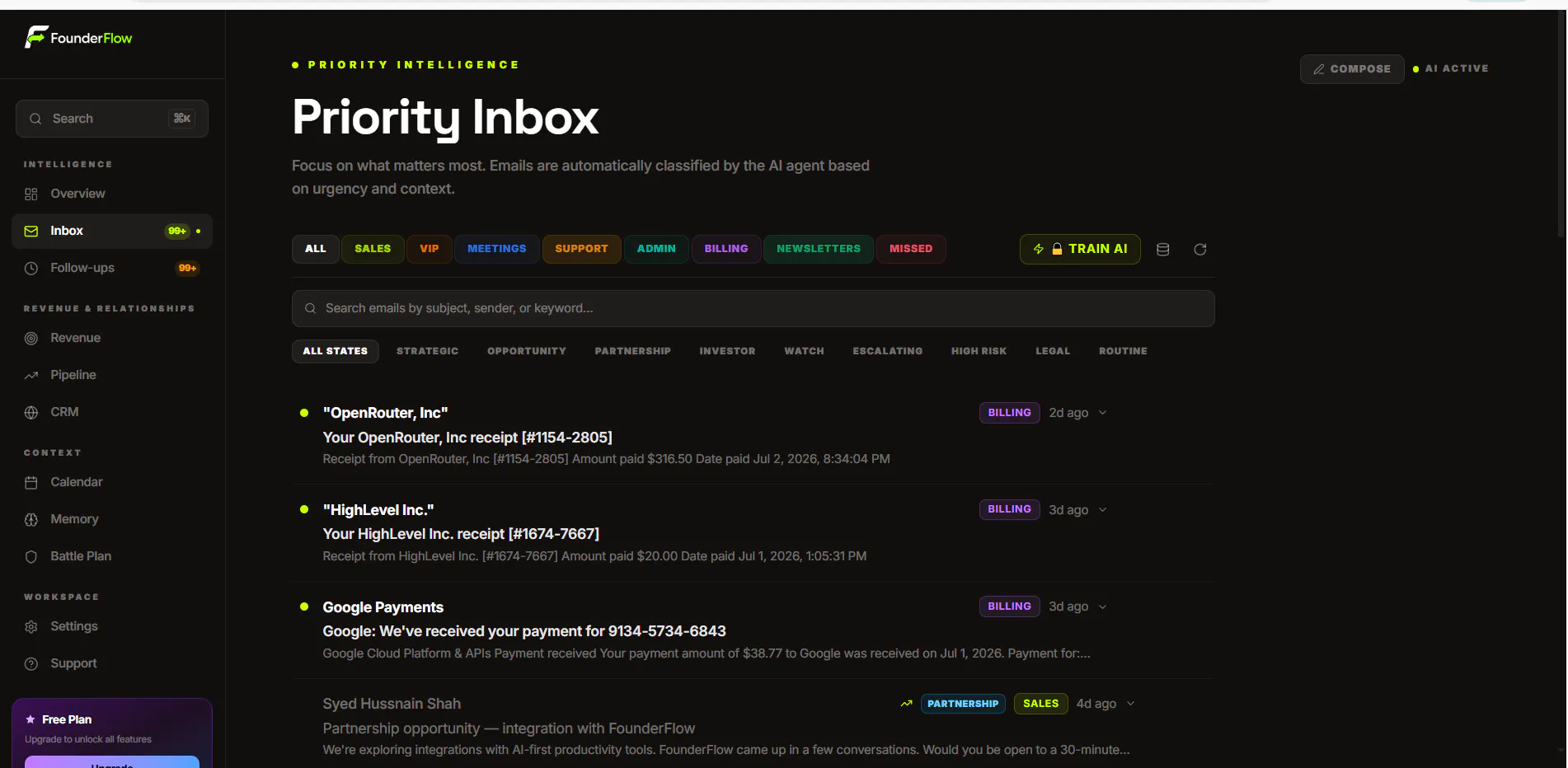Image resolution: width=1568 pixels, height=768 pixels.
Task: Click the refresh inbox icon
Action: [1200, 249]
